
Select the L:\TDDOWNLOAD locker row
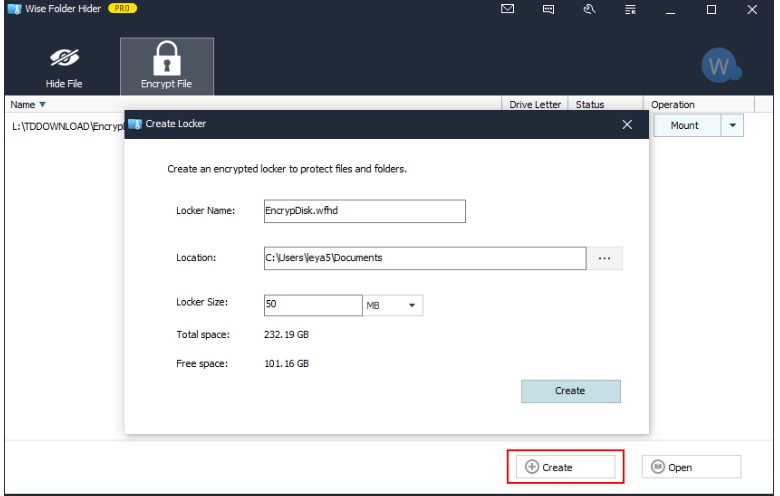coord(66,126)
